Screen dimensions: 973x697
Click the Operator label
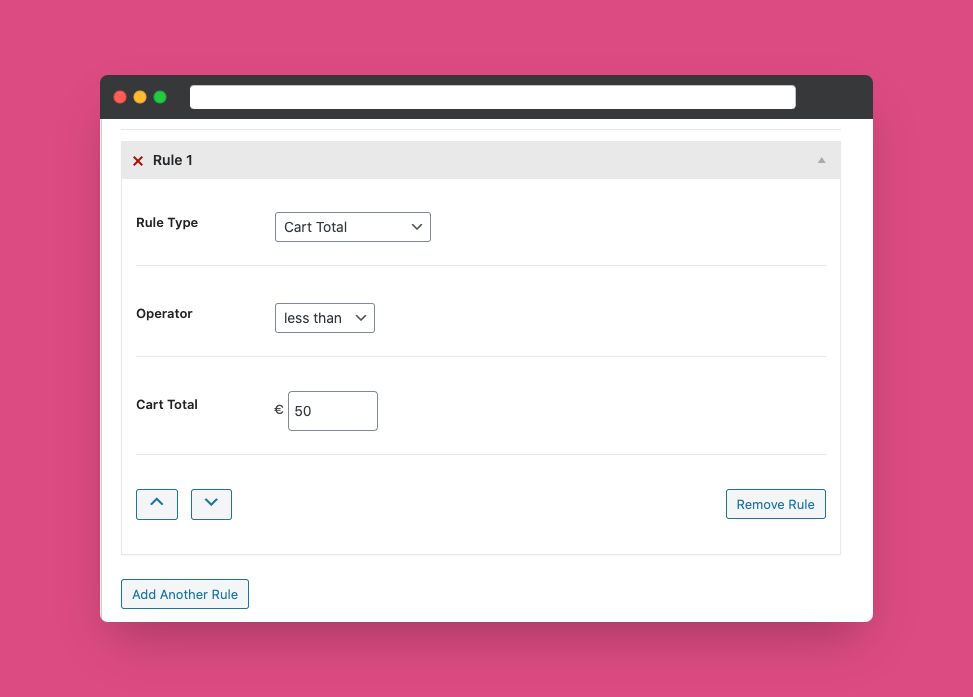point(164,313)
